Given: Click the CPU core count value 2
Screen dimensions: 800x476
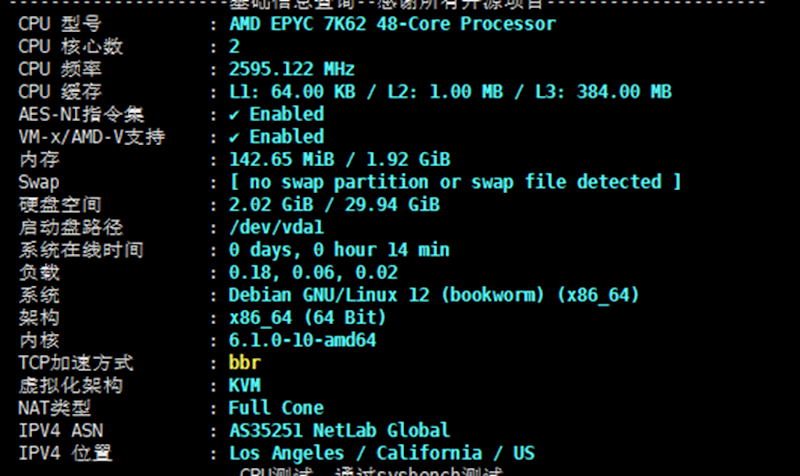Looking at the screenshot, I should click(x=234, y=46).
